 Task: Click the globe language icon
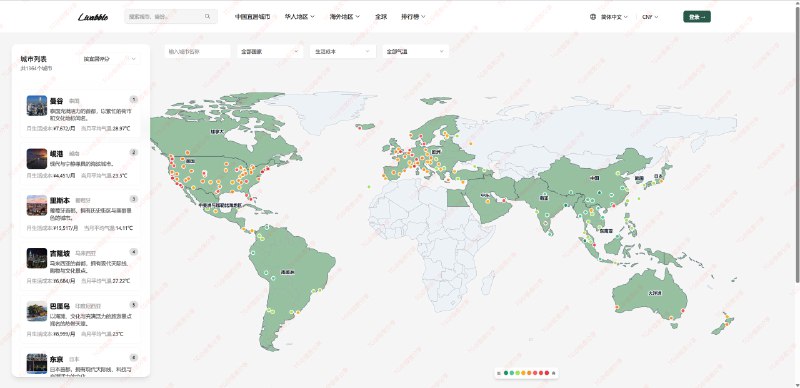[x=593, y=17]
